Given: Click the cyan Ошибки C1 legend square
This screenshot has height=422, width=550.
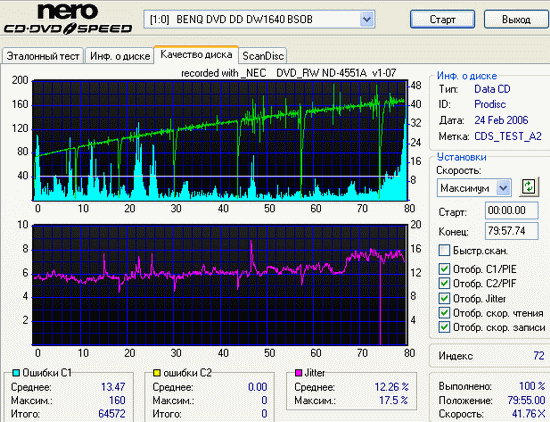Looking at the screenshot, I should 16,373.
